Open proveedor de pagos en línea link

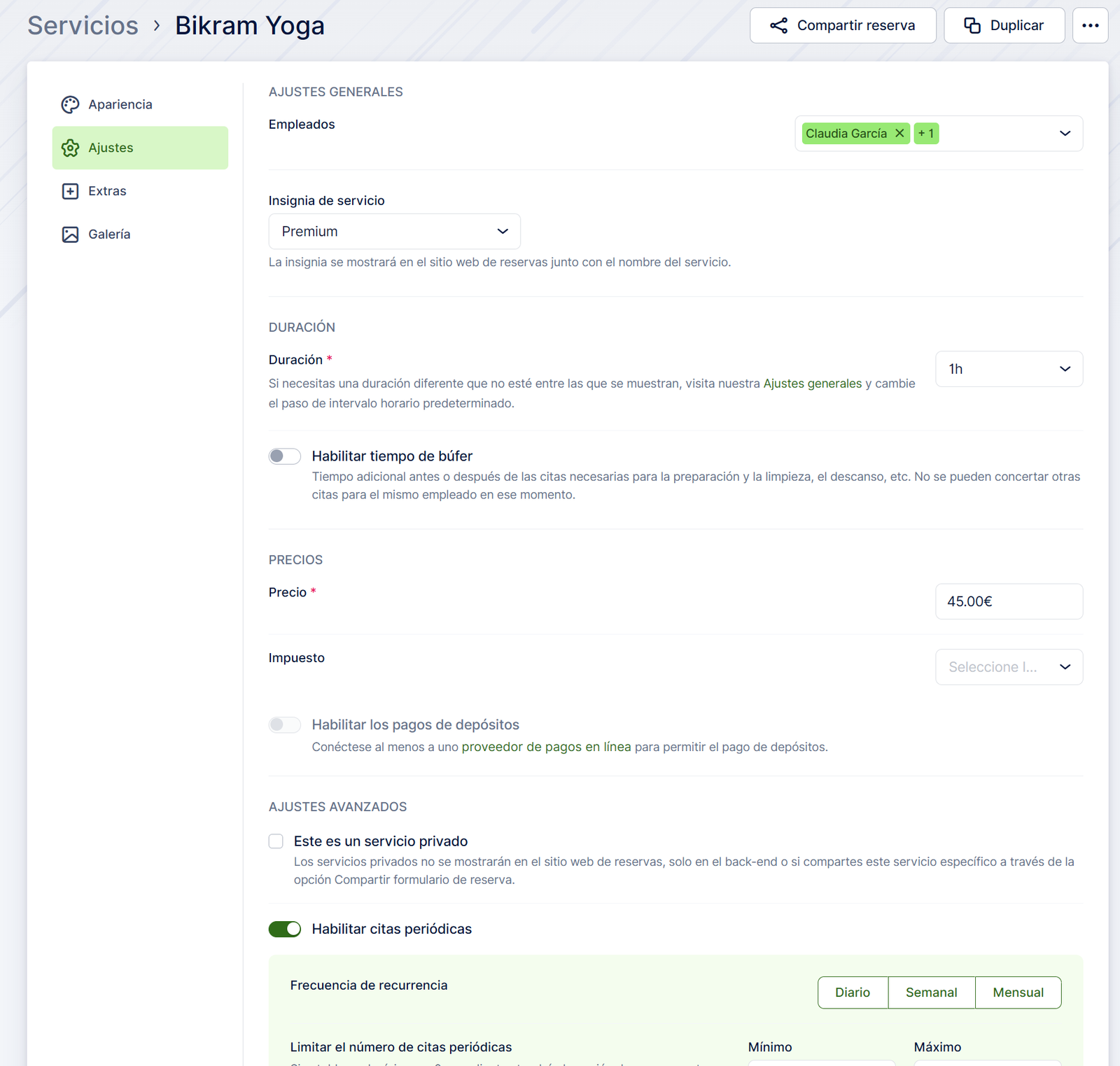[x=546, y=747]
